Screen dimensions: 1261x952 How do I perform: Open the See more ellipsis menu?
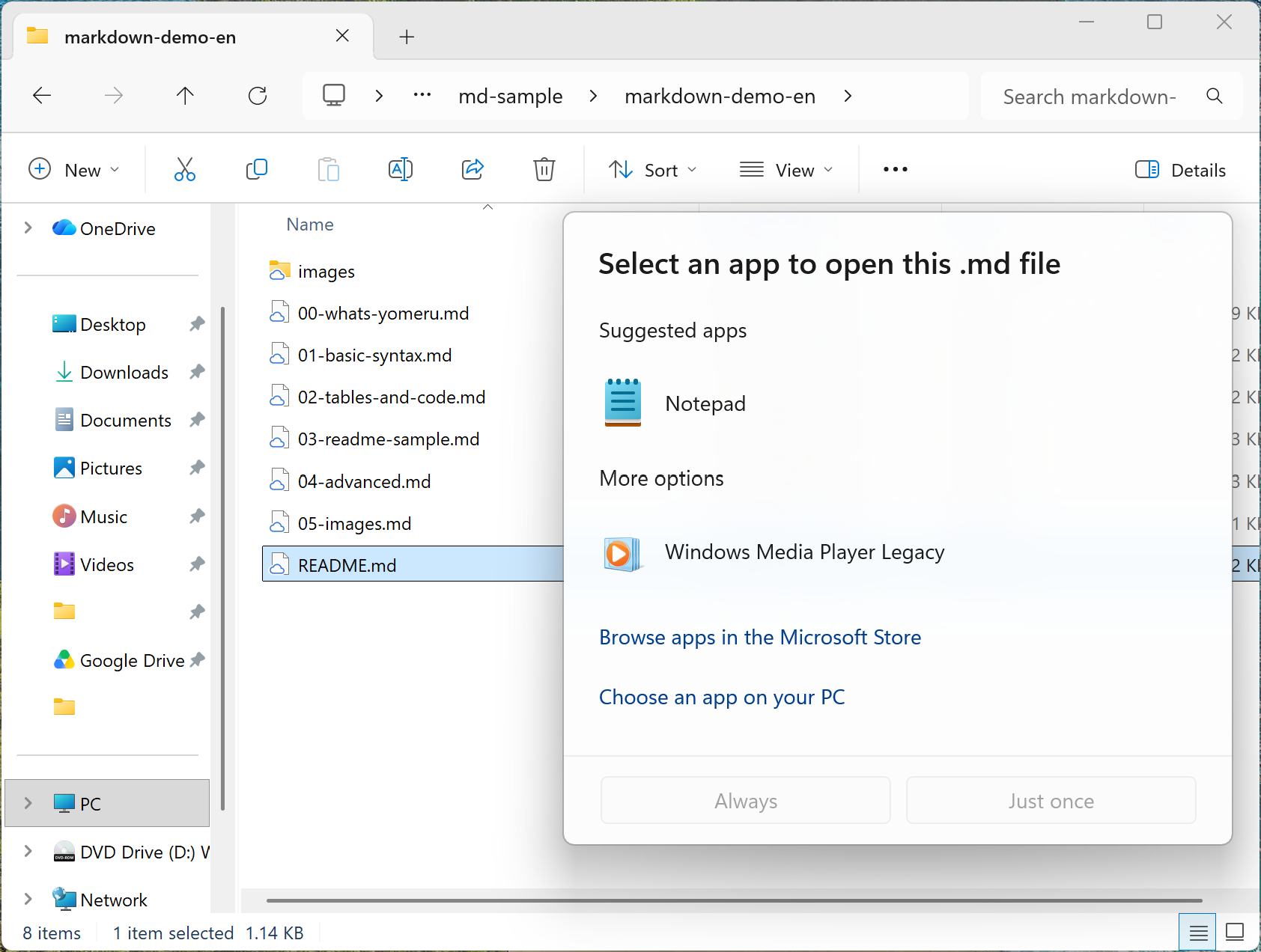click(x=896, y=170)
